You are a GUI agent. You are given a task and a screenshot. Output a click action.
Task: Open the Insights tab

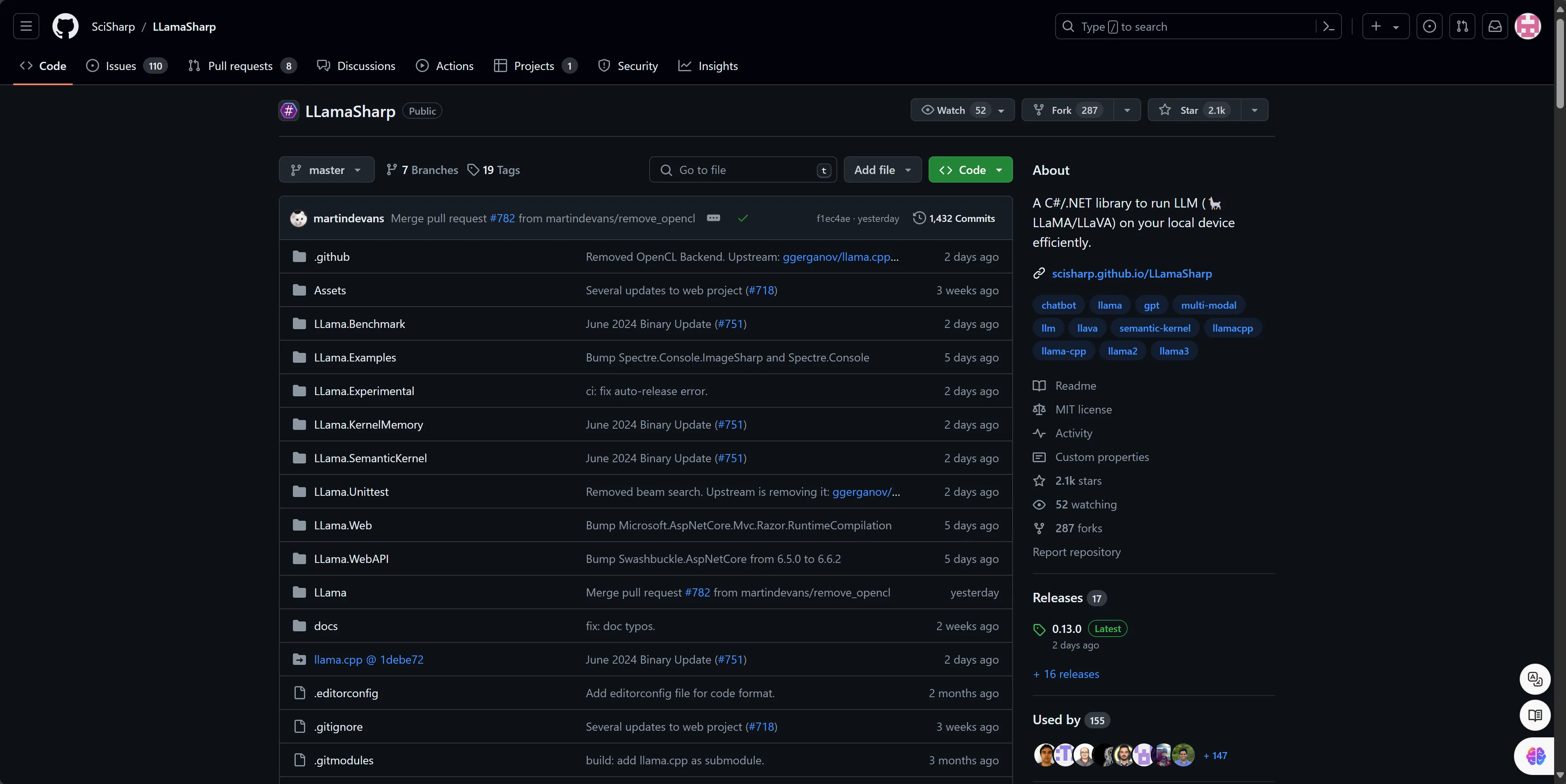pos(708,66)
